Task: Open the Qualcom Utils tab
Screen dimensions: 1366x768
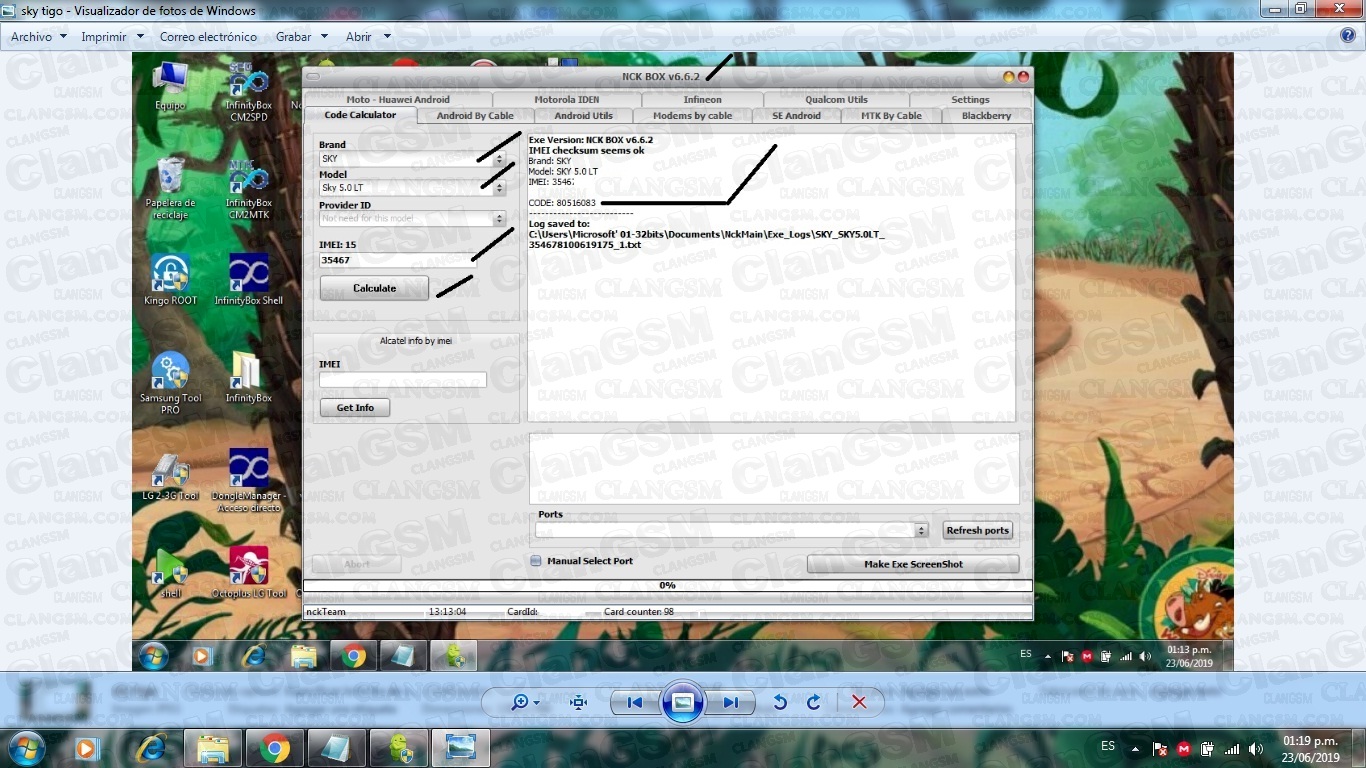Action: (837, 100)
